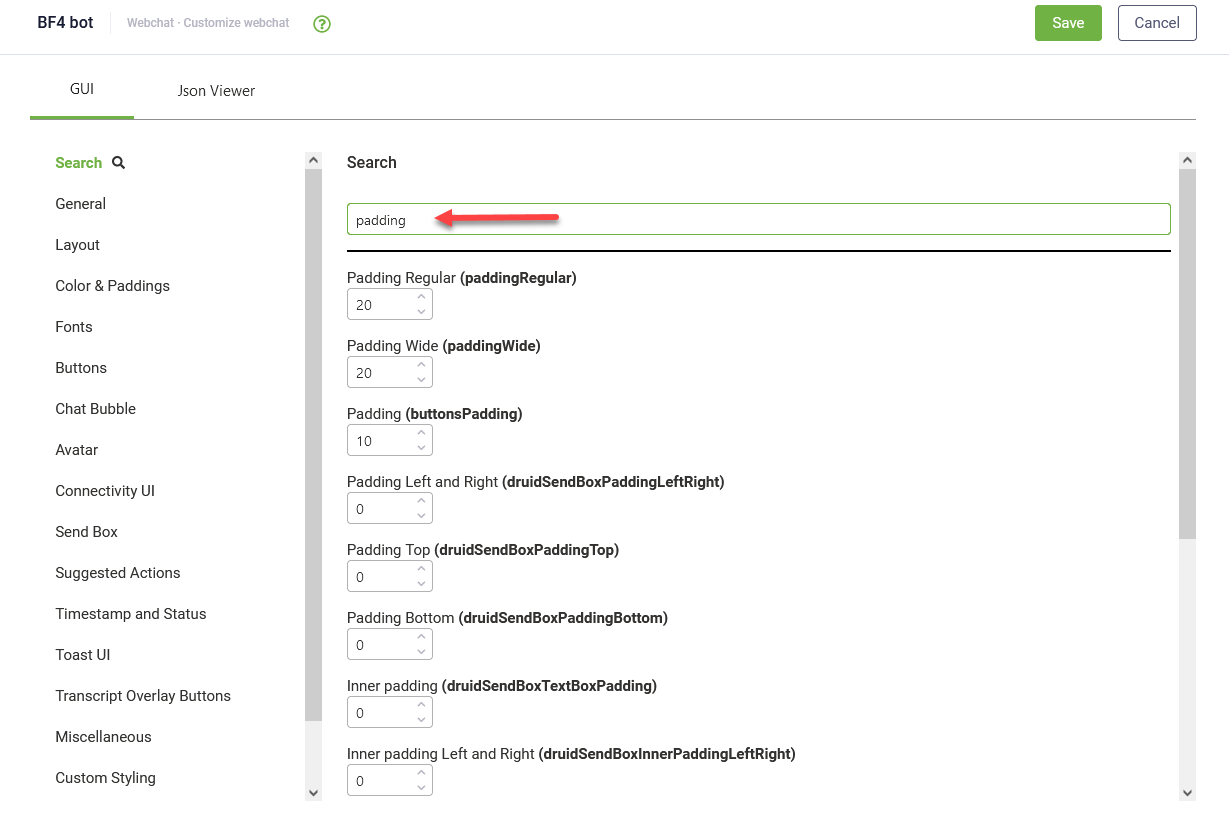Viewport: 1229px width, 815px height.
Task: Open the Send Box settings section
Action: coord(86,531)
